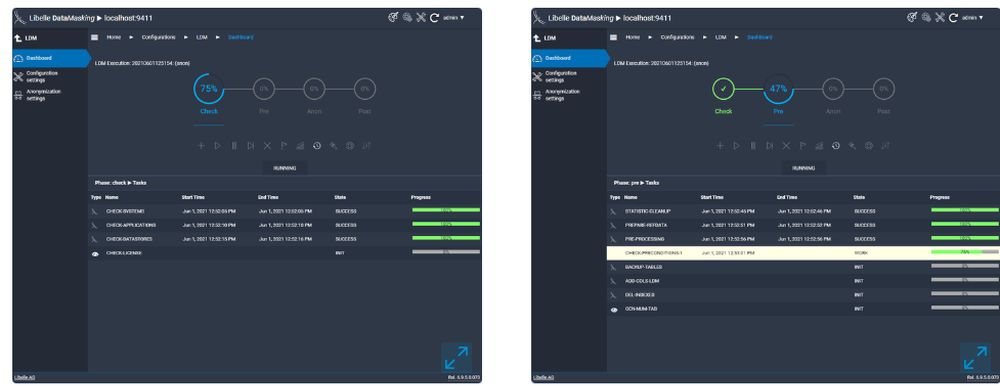
Task: Click Home breadcrumb in the check-phase window
Action: 114,37
